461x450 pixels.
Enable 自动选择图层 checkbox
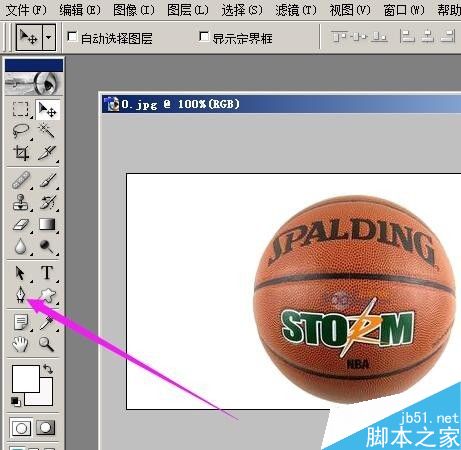point(72,36)
